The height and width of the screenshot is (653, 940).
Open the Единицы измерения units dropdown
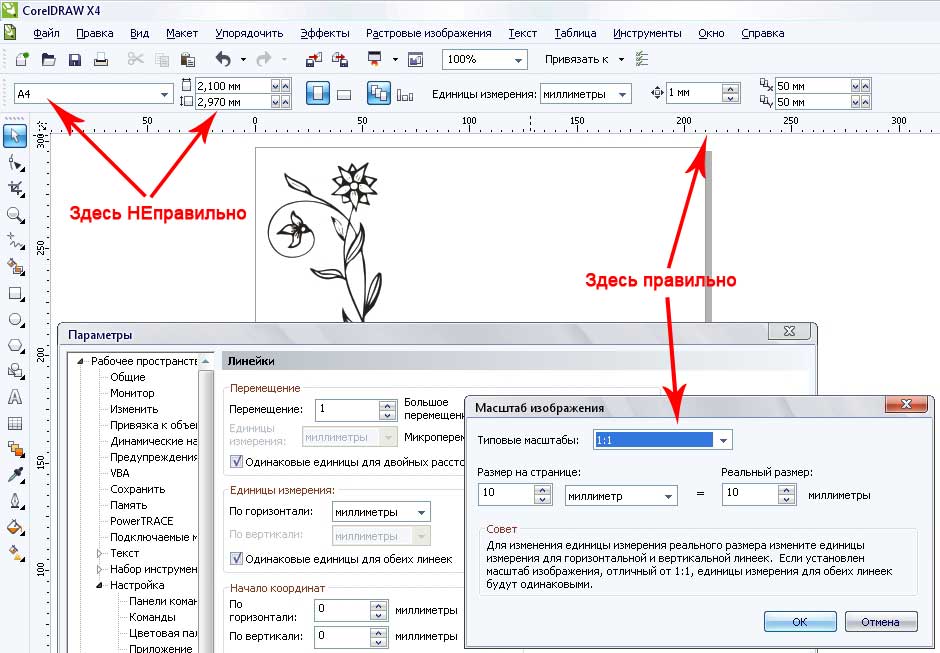[623, 95]
